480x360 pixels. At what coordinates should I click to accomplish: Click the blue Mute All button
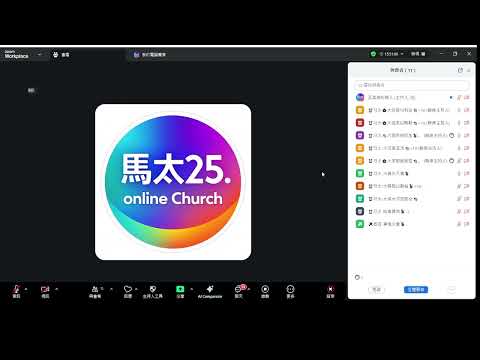point(416,290)
